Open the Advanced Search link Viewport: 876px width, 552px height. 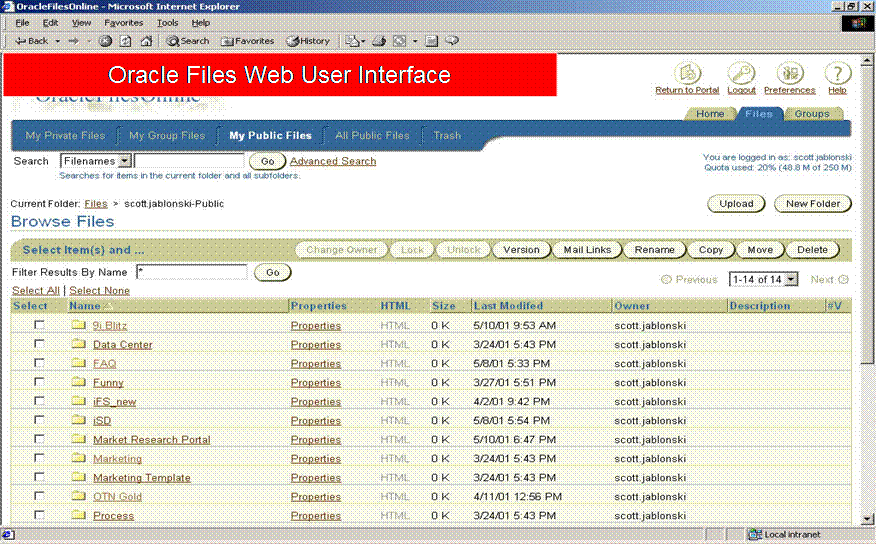(x=333, y=161)
